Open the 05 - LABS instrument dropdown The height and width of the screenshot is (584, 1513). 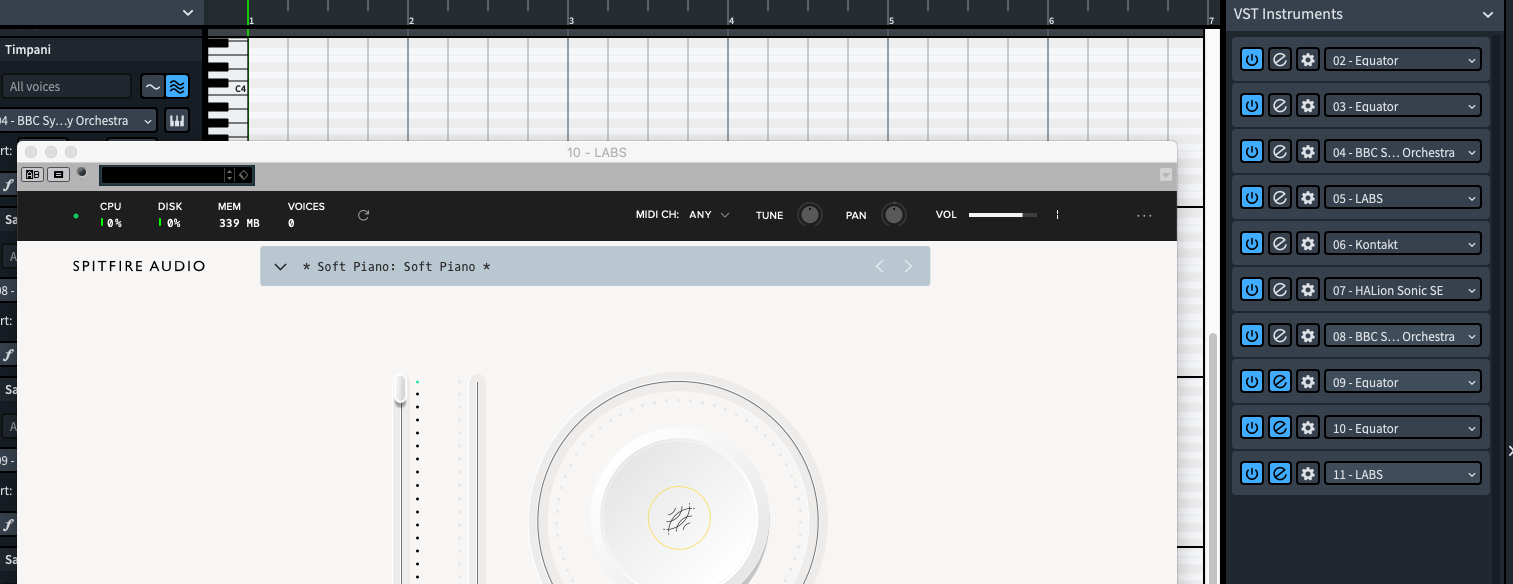click(x=1402, y=198)
